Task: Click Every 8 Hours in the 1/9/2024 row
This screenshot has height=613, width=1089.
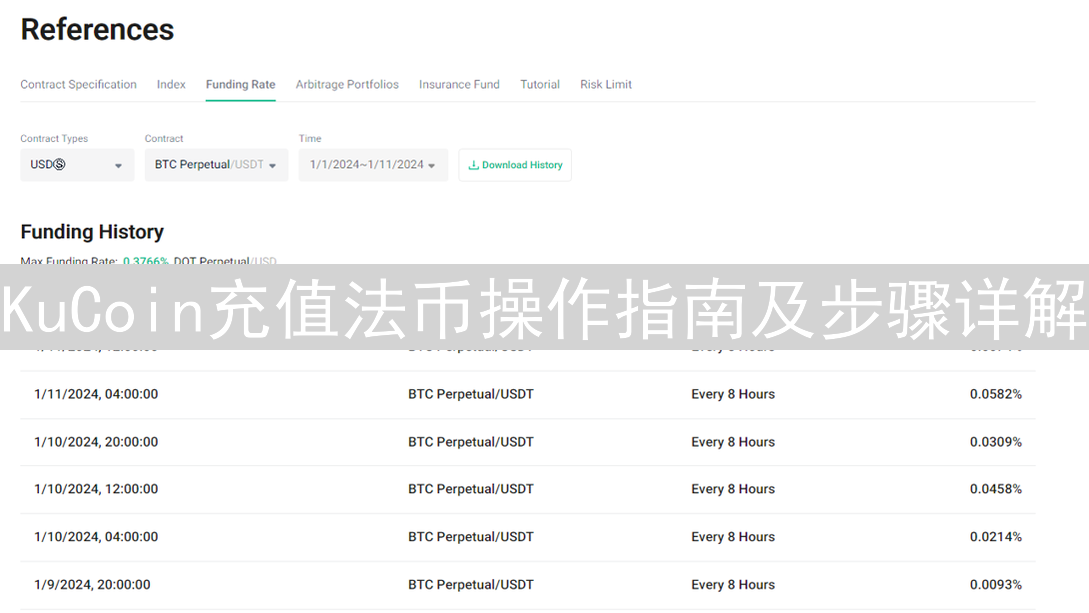Action: (x=733, y=585)
